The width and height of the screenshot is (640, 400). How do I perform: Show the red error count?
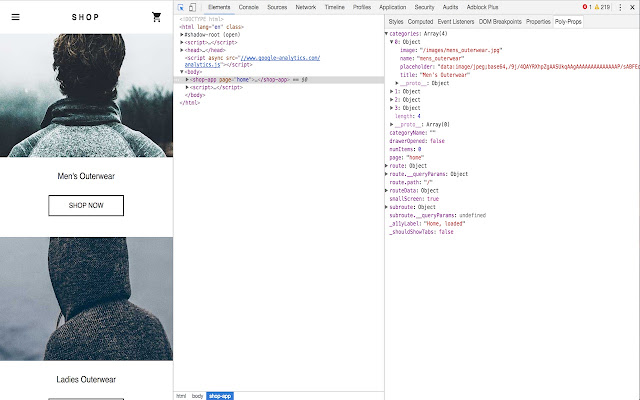click(587, 7)
